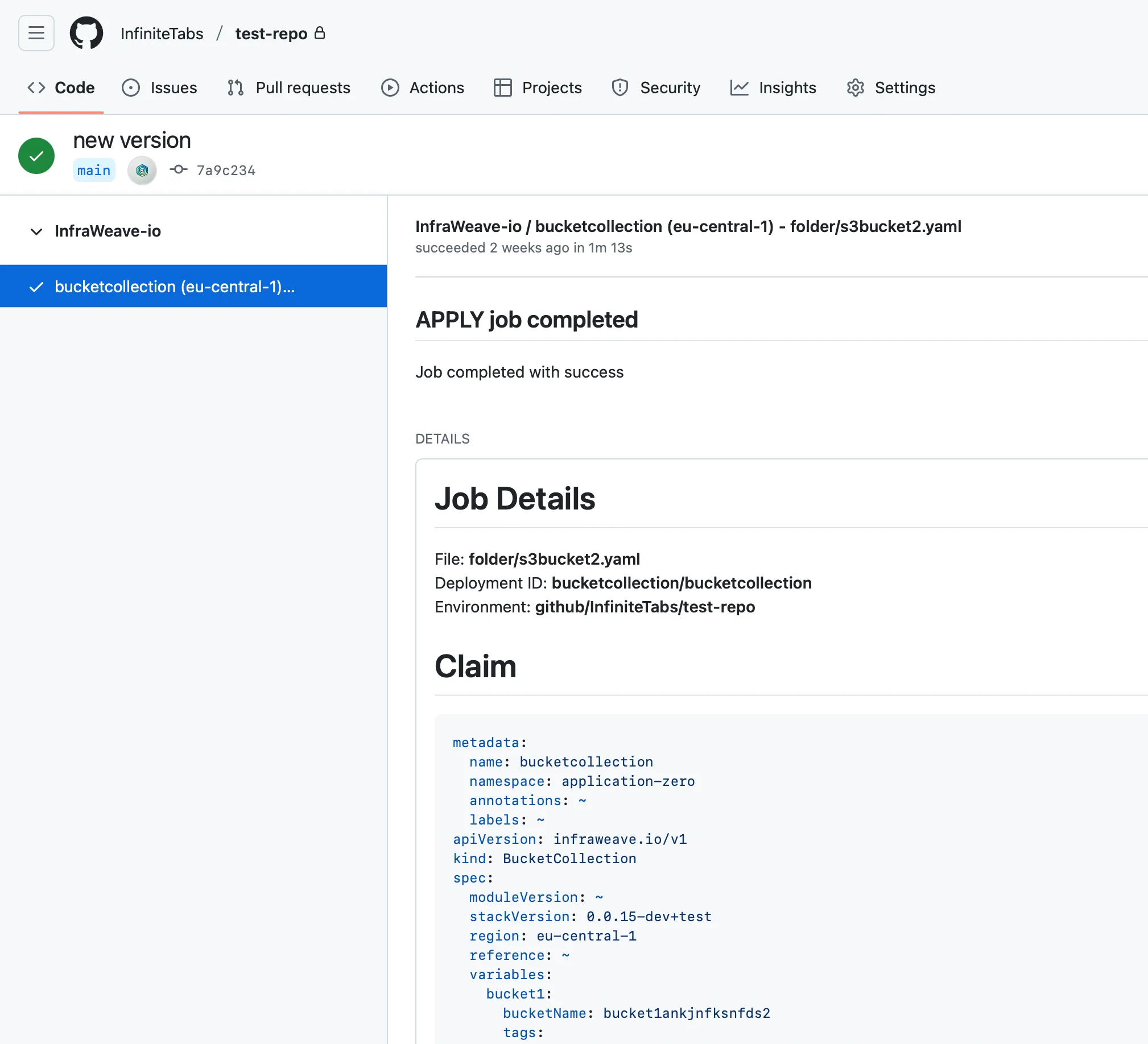Click the main branch label

pos(94,170)
